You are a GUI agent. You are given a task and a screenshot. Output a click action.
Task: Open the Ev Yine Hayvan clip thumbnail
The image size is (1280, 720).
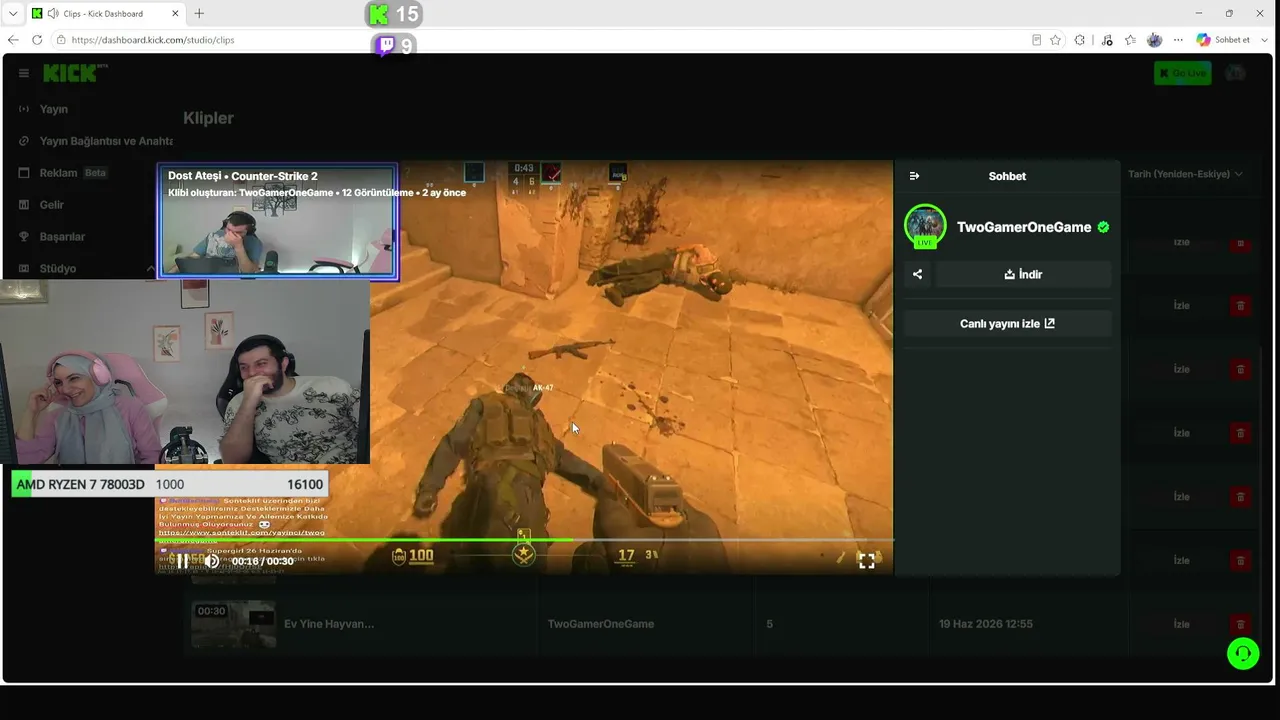click(233, 624)
